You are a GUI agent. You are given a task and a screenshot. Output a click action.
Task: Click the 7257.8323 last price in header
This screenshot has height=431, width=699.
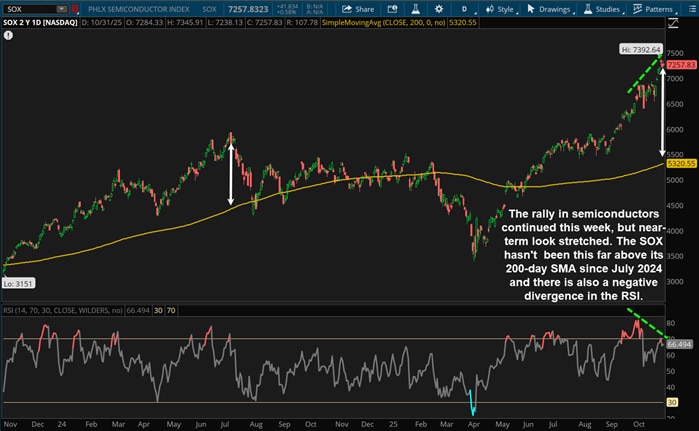248,9
